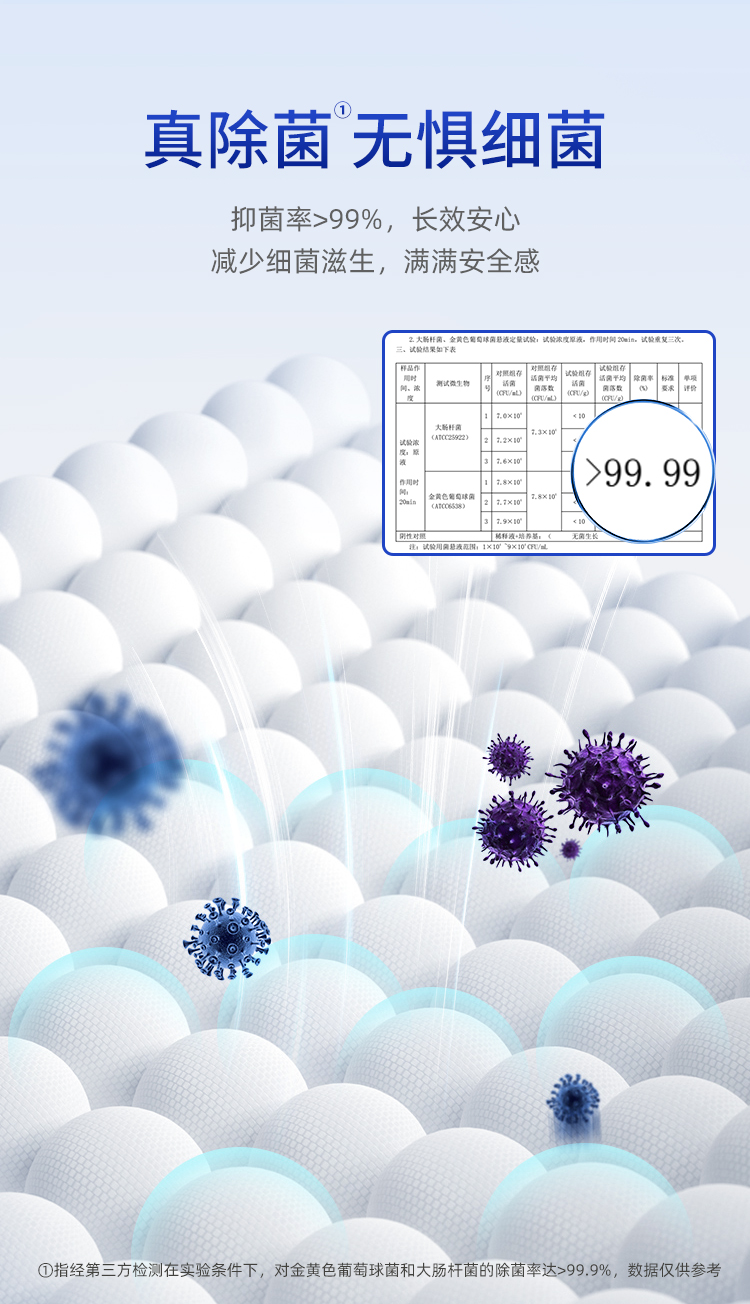Click the tiniest purple virus particle
Image resolution: width=750 pixels, height=1304 pixels.
pyautogui.click(x=570, y=849)
